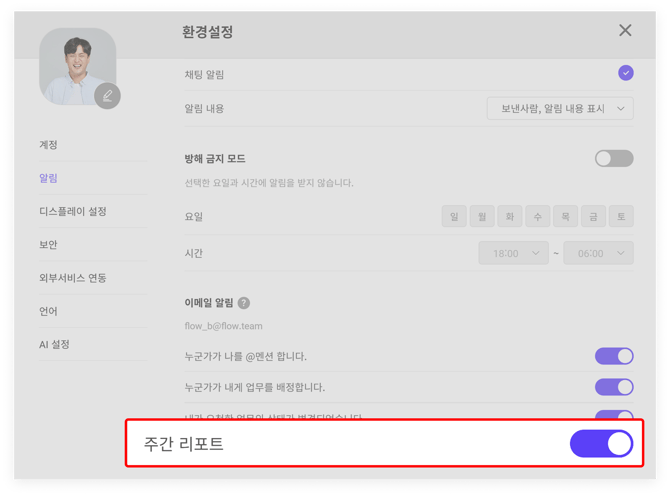Enable the 방해 금지 모드 toggle
The image size is (670, 496).
point(614,158)
